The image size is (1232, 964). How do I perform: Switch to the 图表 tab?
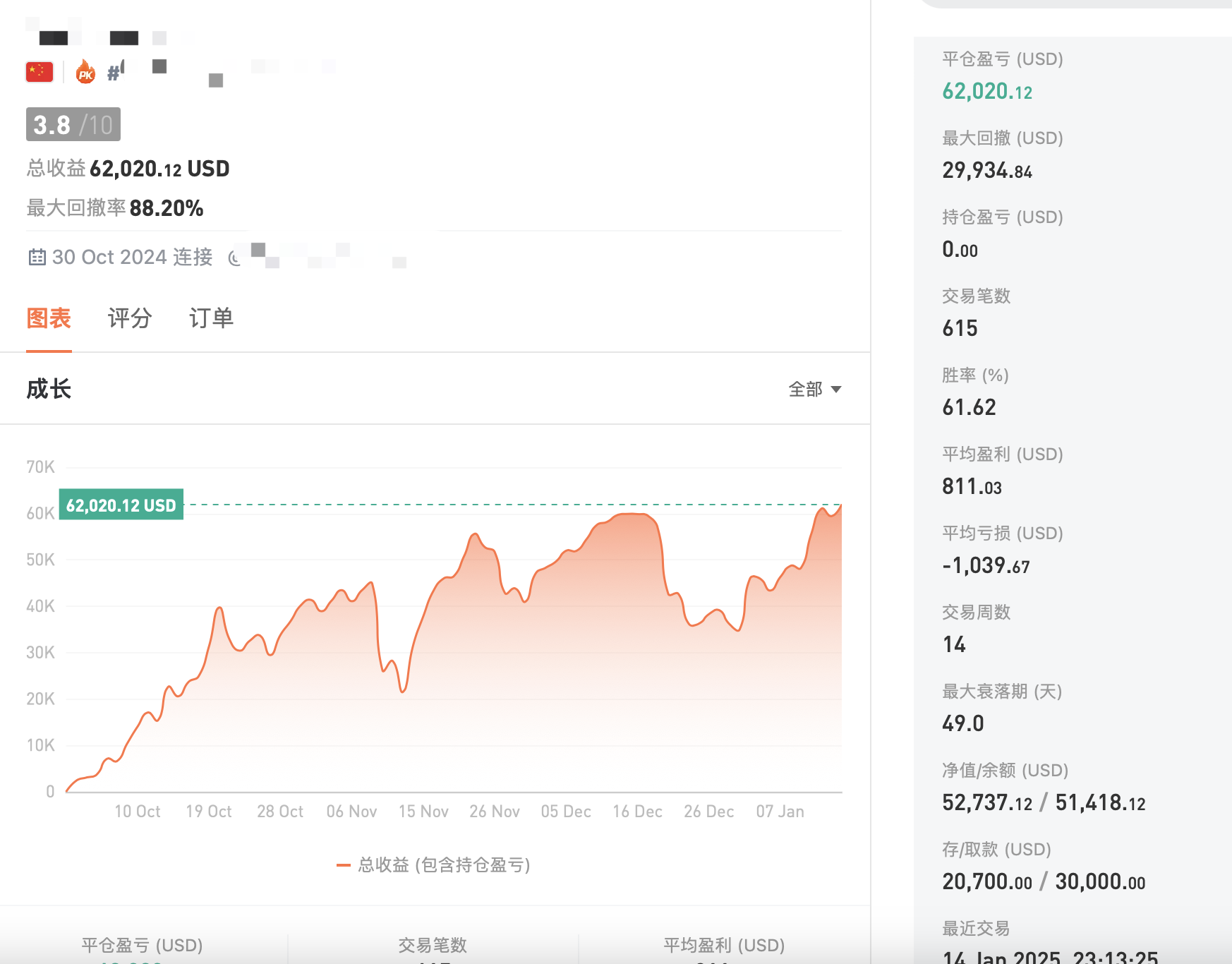49,318
